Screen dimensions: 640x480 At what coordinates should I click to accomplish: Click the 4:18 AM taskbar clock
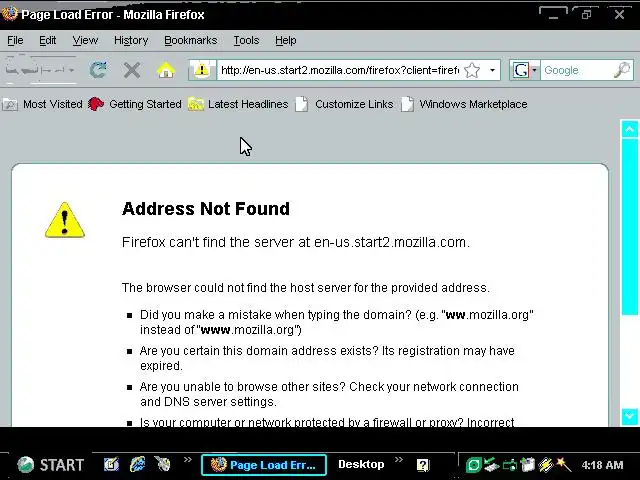point(602,465)
